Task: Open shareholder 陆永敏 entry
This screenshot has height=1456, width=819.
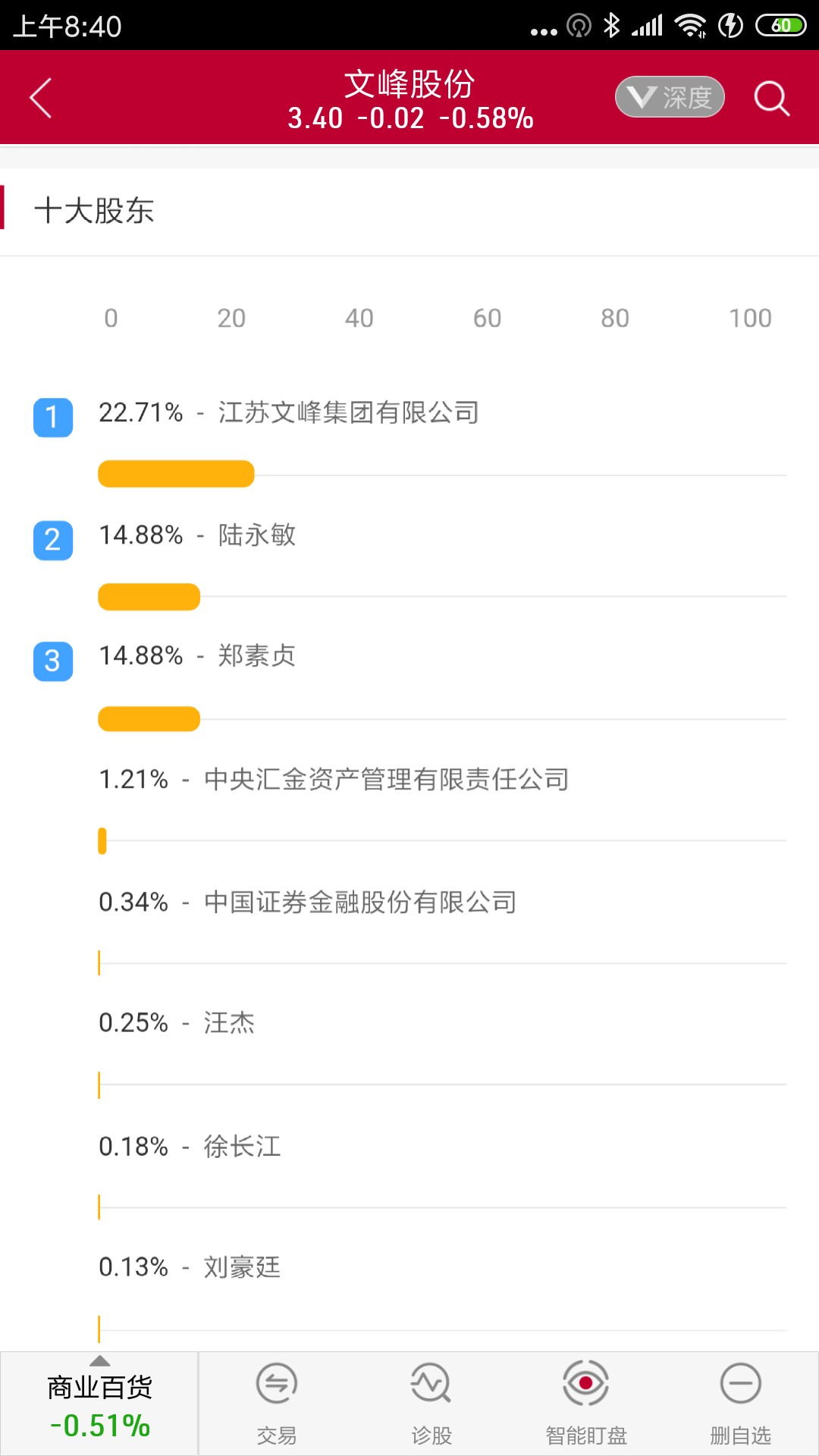Action: pos(256,535)
